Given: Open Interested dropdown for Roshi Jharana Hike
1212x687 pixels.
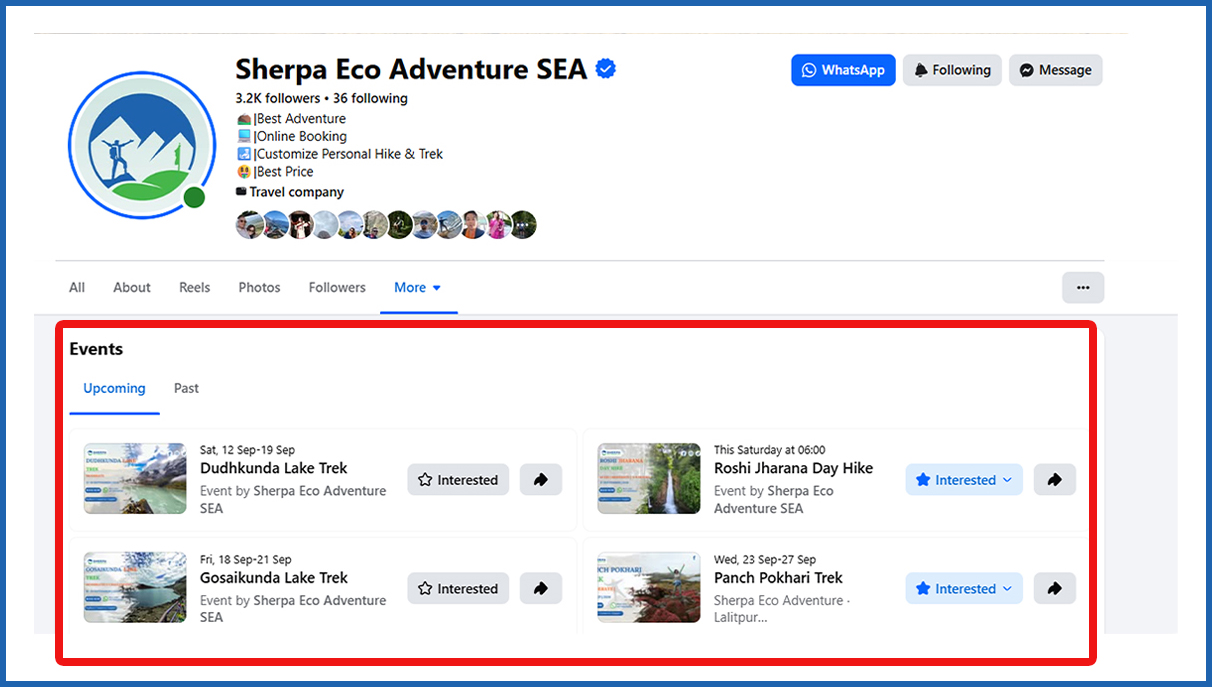Looking at the screenshot, I should [x=964, y=480].
